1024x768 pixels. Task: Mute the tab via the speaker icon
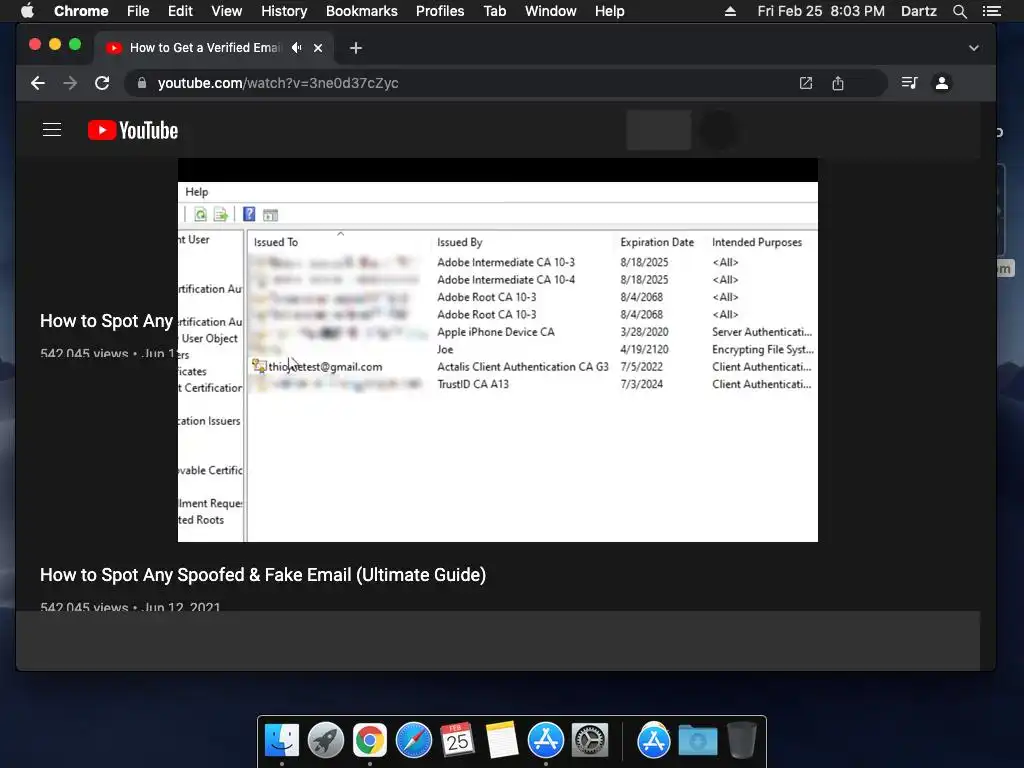[297, 48]
